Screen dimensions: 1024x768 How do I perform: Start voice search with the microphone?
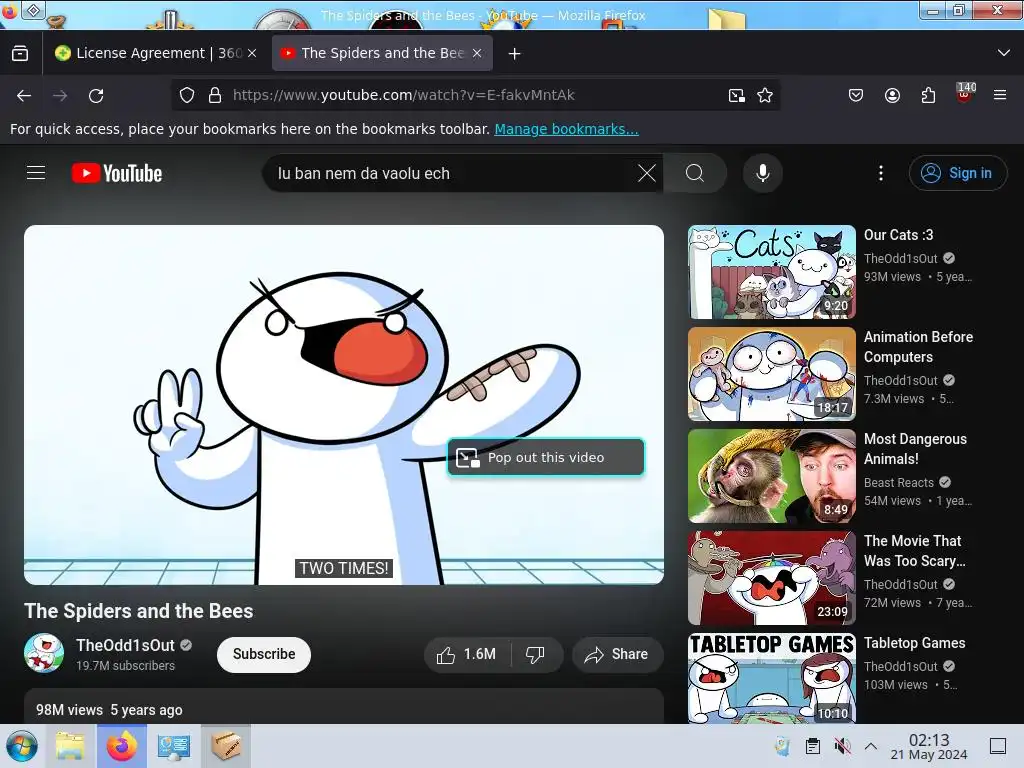(x=762, y=173)
